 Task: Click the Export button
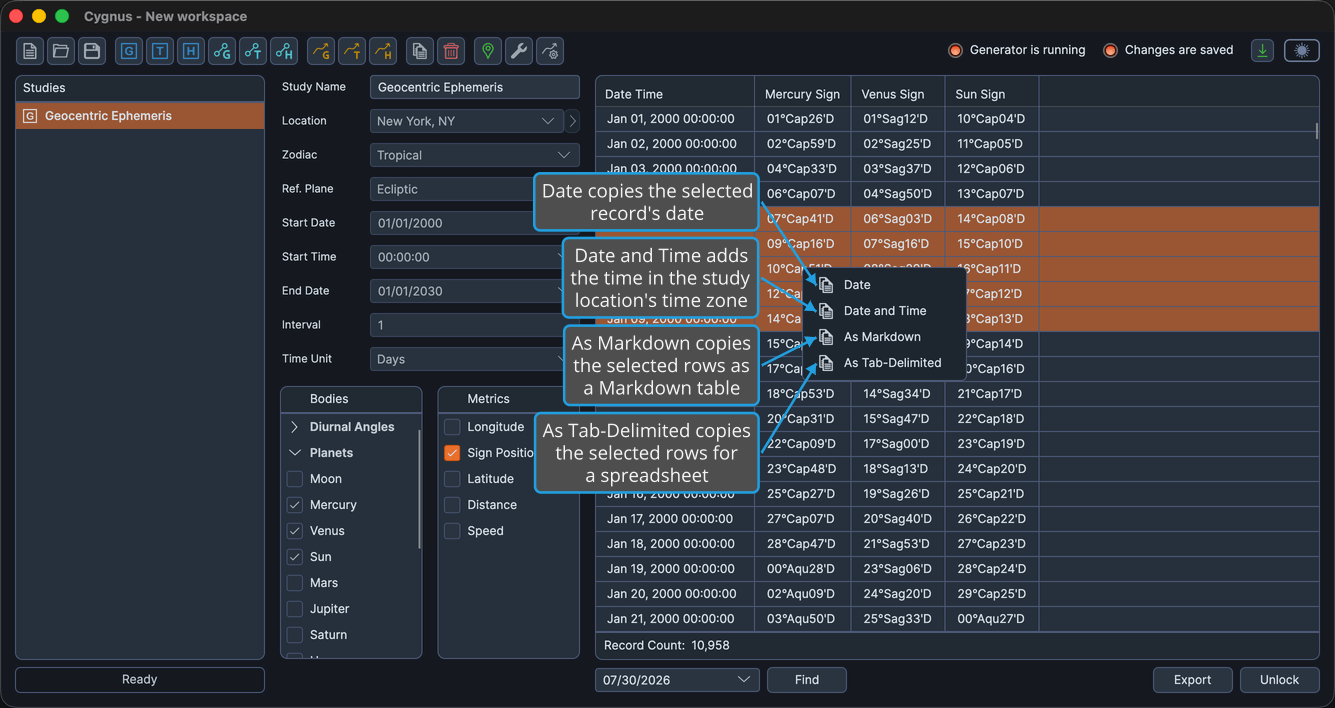point(1192,680)
